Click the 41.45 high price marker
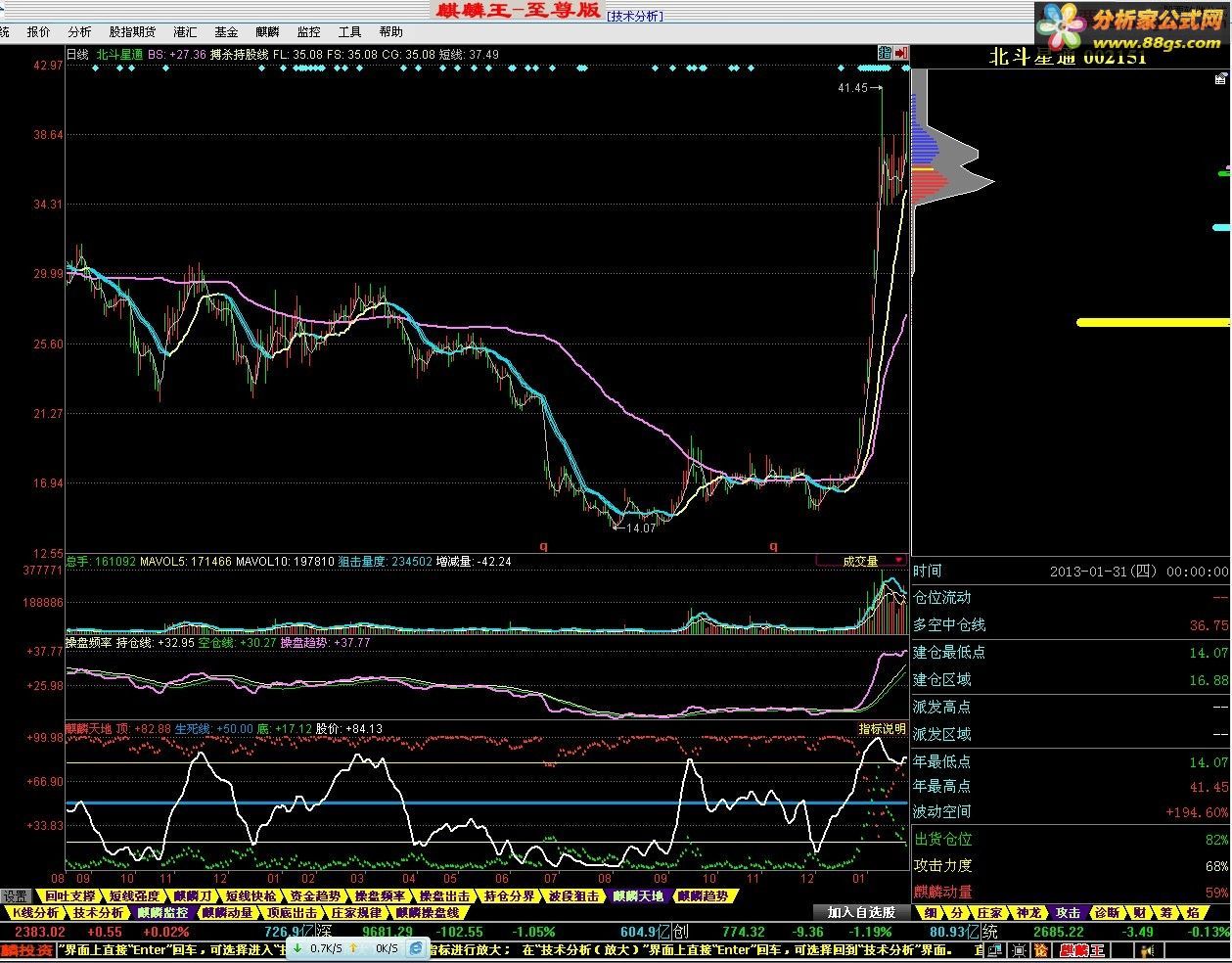The height and width of the screenshot is (963, 1232). pyautogui.click(x=852, y=88)
